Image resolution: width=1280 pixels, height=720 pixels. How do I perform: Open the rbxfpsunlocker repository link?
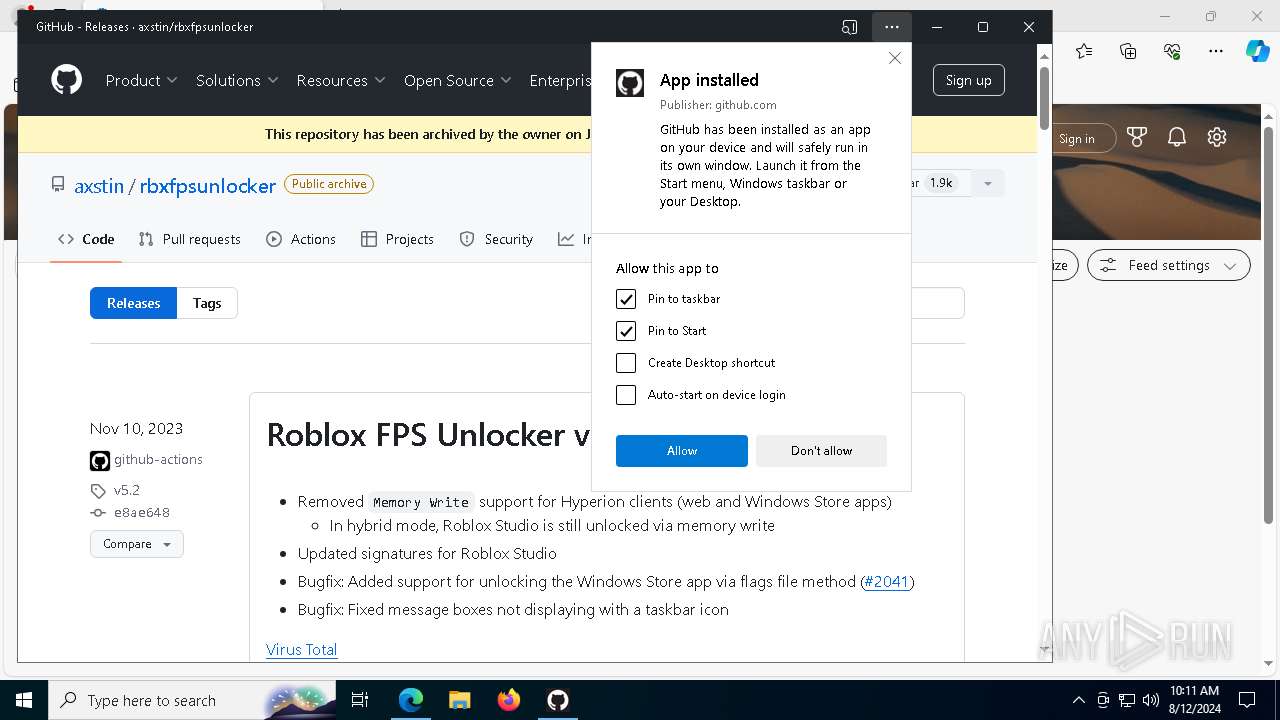208,186
